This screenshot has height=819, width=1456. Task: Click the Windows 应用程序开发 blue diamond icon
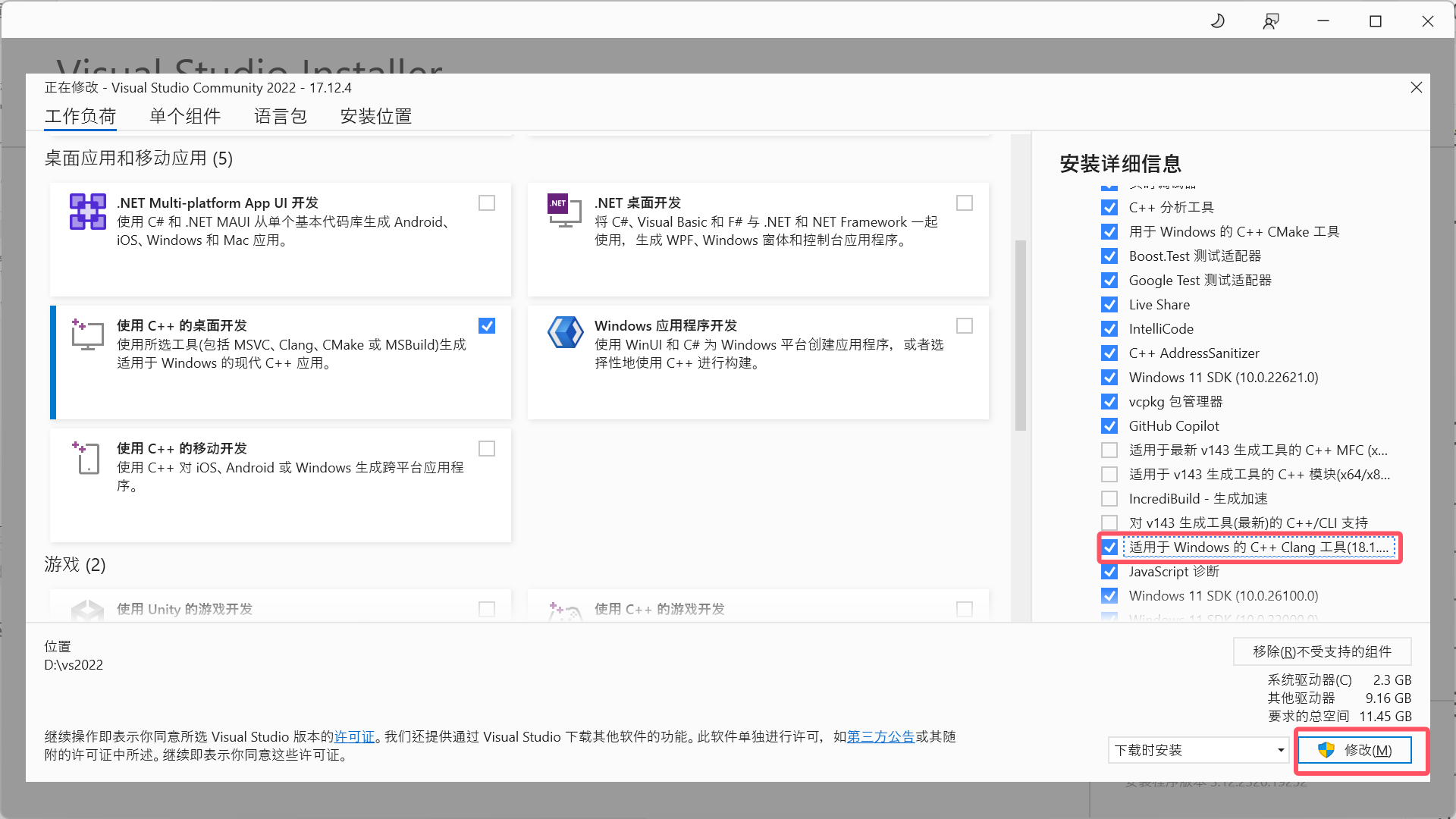(x=565, y=332)
